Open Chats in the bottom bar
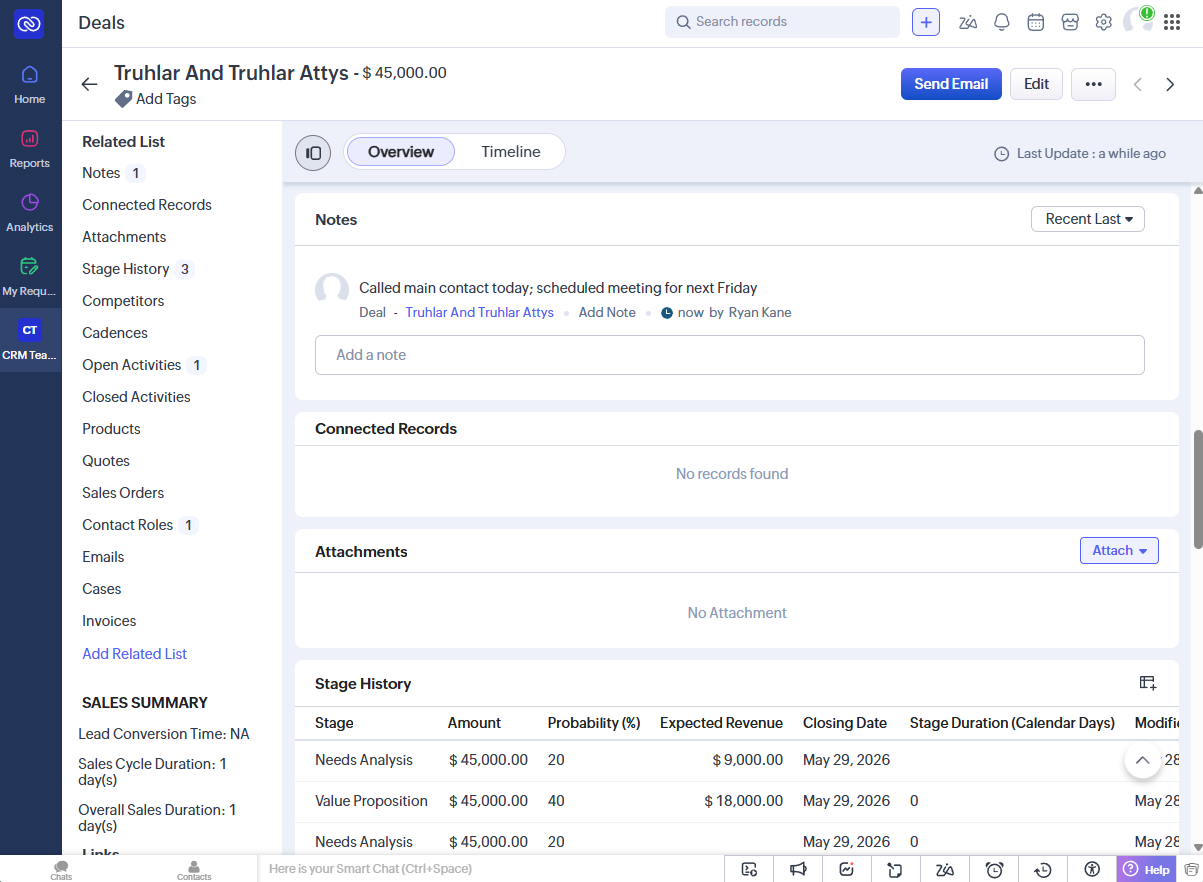 coord(61,869)
